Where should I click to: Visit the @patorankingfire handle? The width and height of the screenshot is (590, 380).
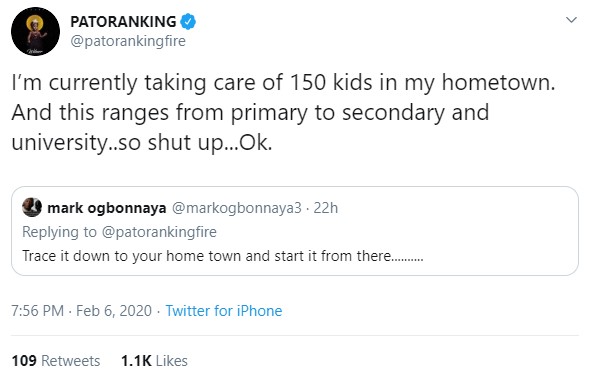[128, 41]
